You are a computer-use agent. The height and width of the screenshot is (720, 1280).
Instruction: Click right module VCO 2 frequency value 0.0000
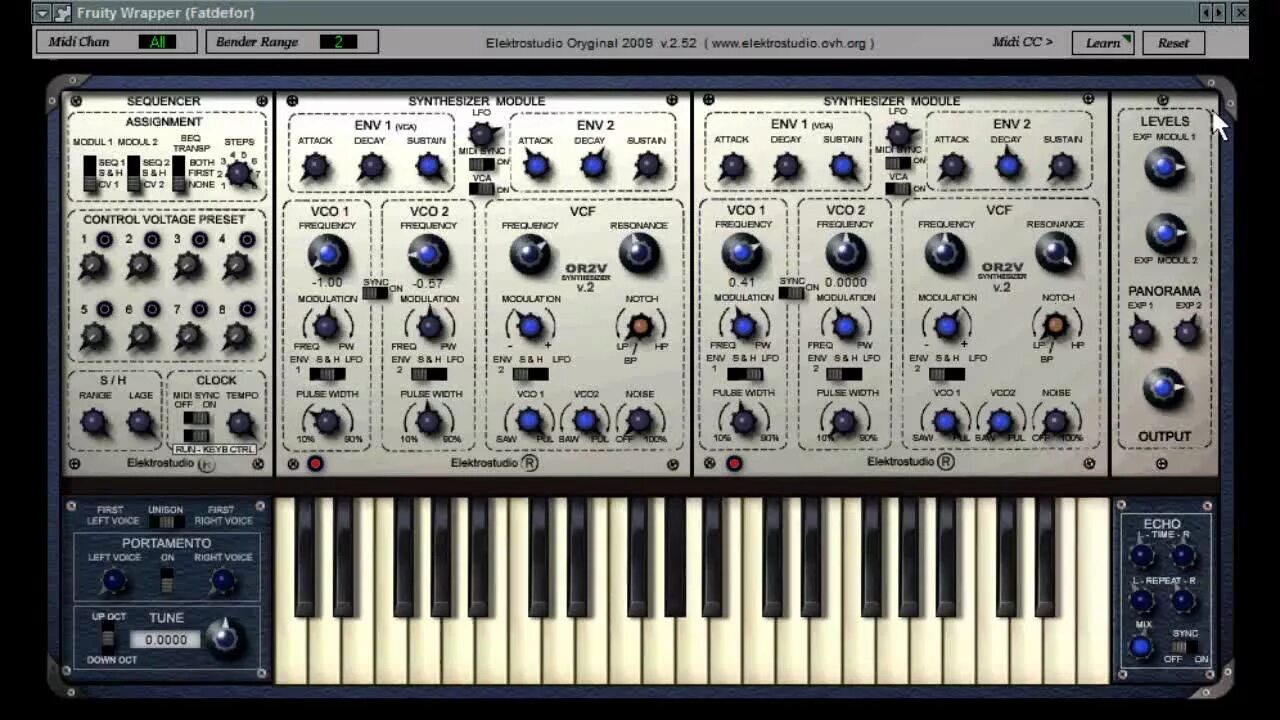845,282
